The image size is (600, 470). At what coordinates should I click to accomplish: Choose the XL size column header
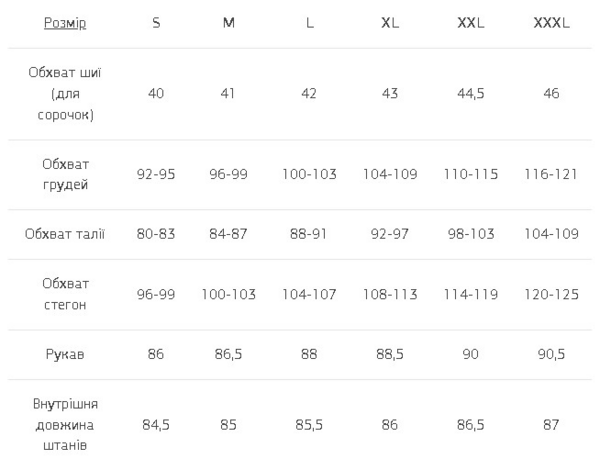pyautogui.click(x=390, y=22)
